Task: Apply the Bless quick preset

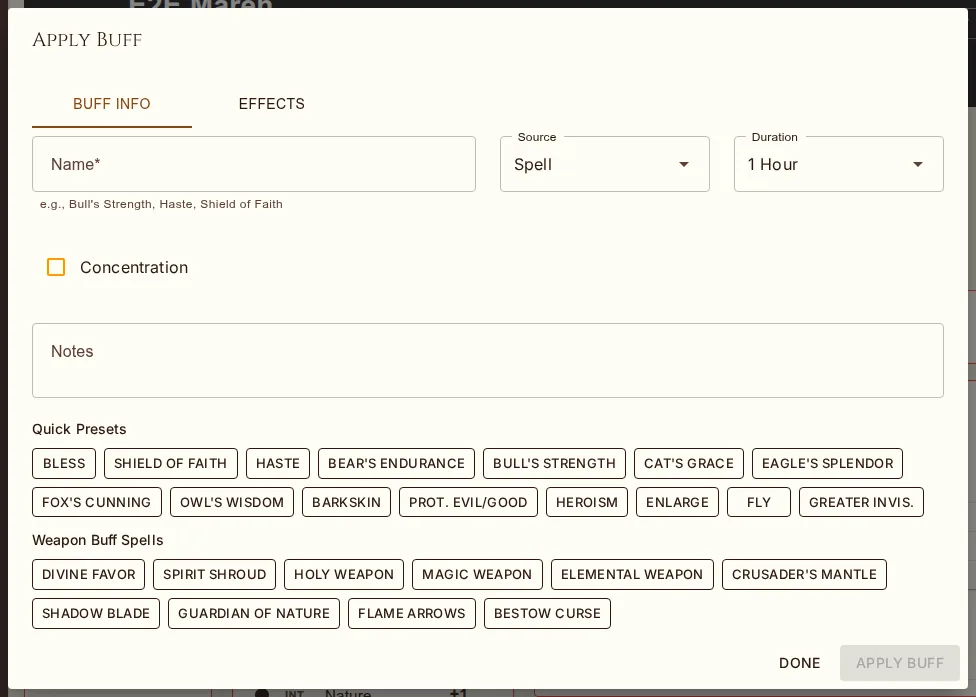Action: (64, 464)
